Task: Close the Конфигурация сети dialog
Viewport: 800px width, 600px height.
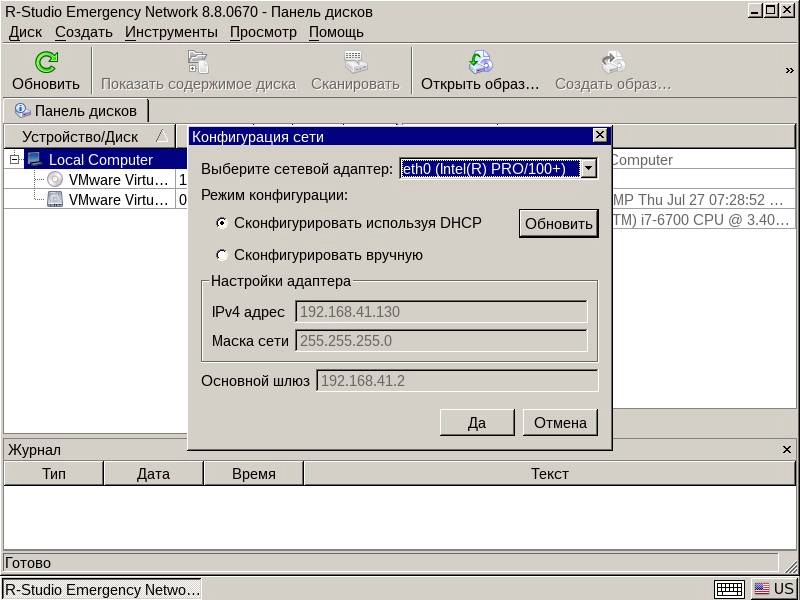Action: point(599,135)
